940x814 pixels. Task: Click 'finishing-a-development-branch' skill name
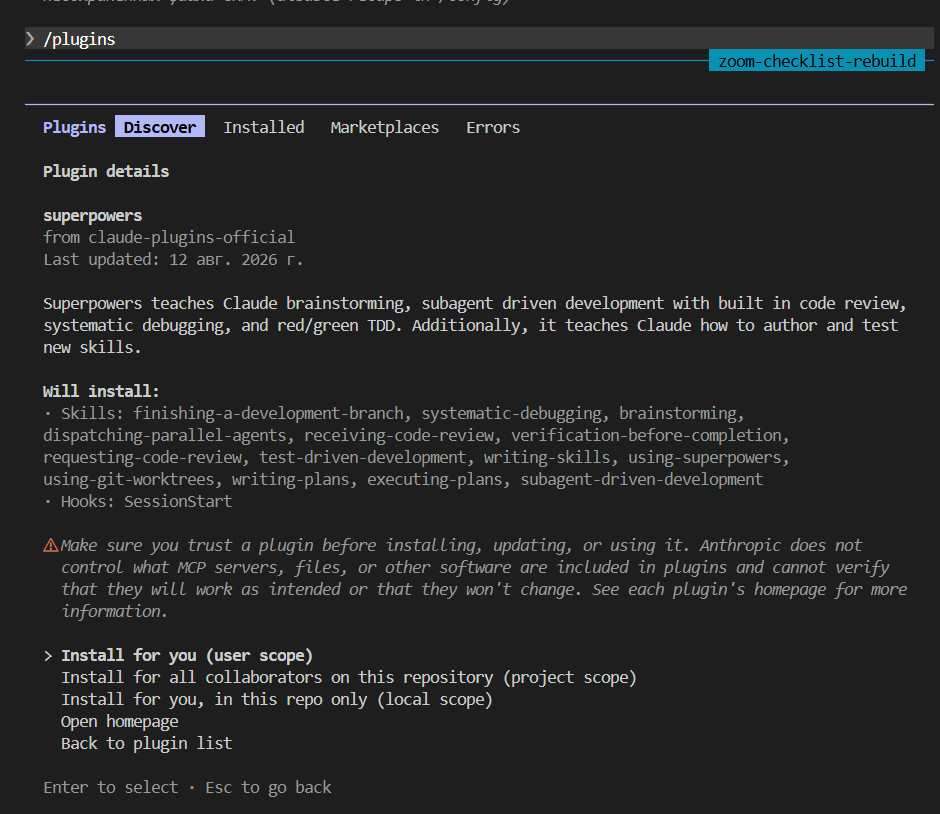tap(268, 414)
